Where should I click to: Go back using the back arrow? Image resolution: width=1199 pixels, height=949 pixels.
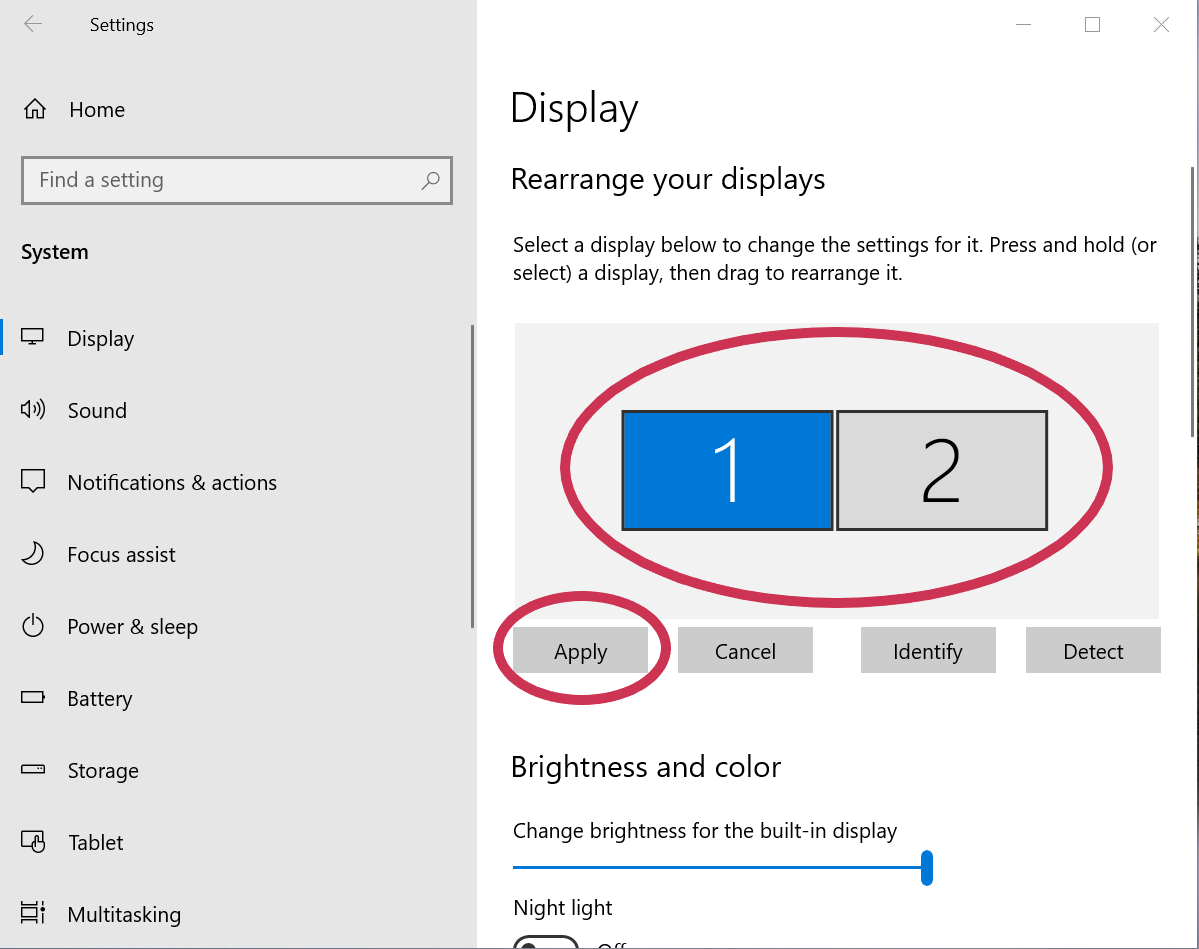33,24
